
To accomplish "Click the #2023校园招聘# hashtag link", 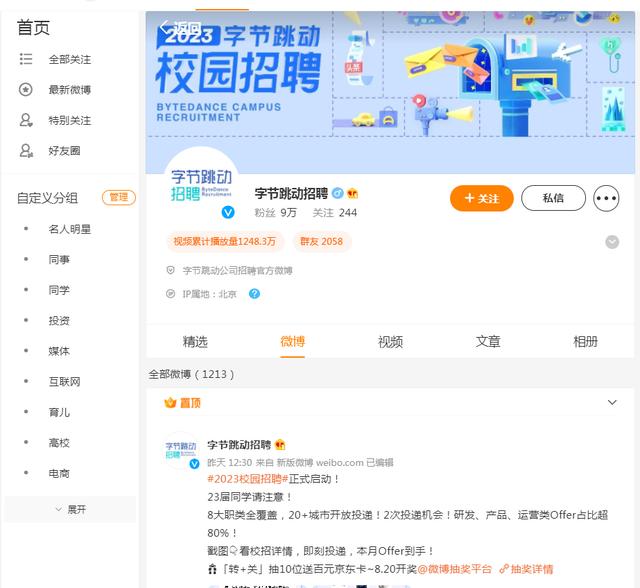I will point(245,479).
